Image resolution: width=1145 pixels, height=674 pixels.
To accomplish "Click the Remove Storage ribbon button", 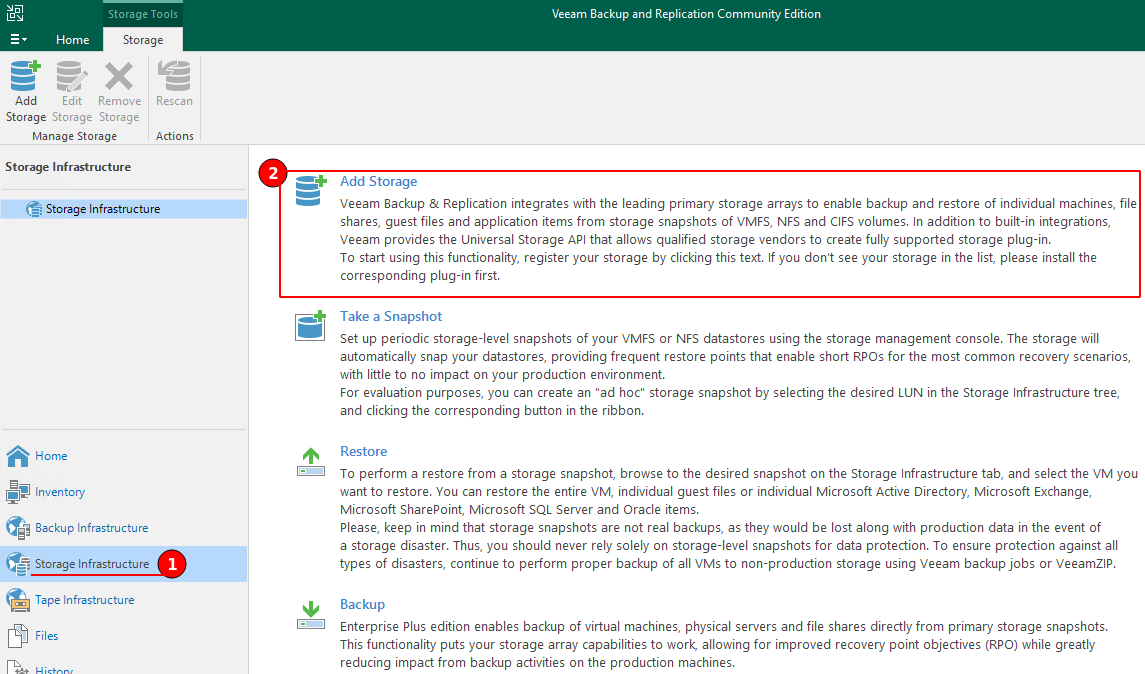I will pos(119,92).
